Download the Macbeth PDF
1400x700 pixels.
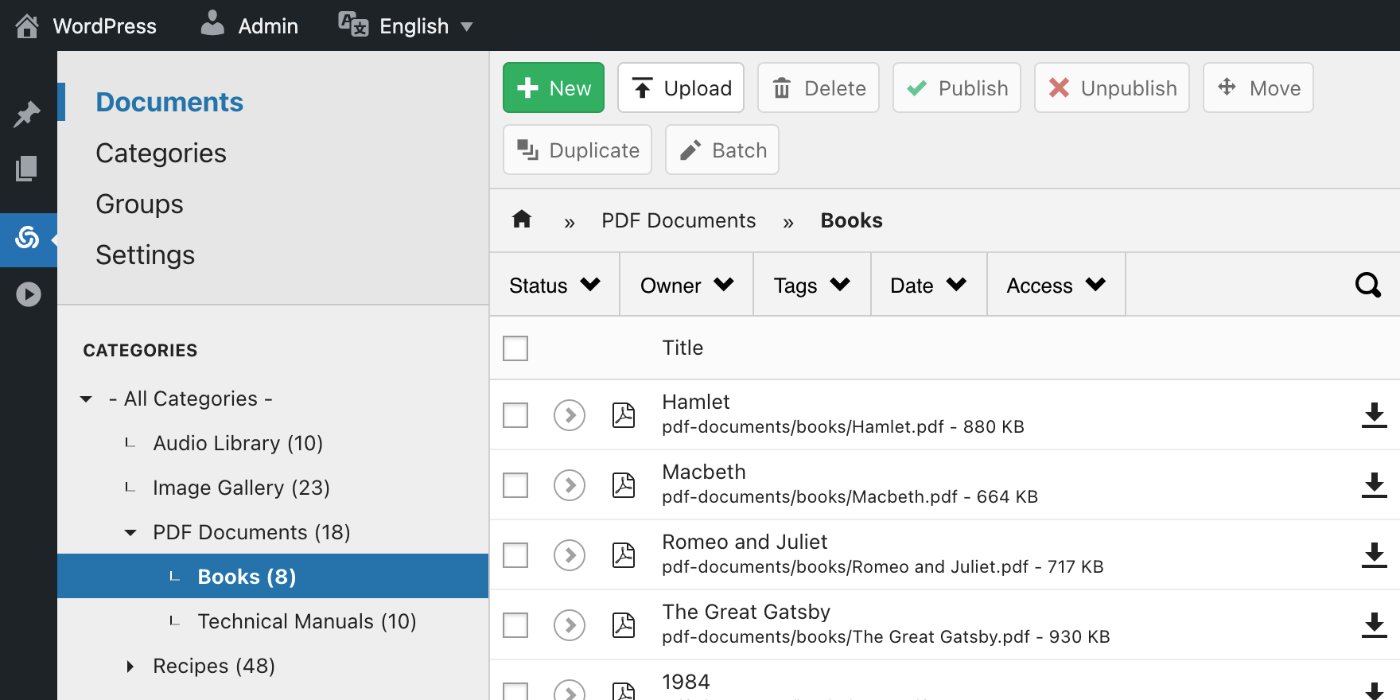[1374, 485]
